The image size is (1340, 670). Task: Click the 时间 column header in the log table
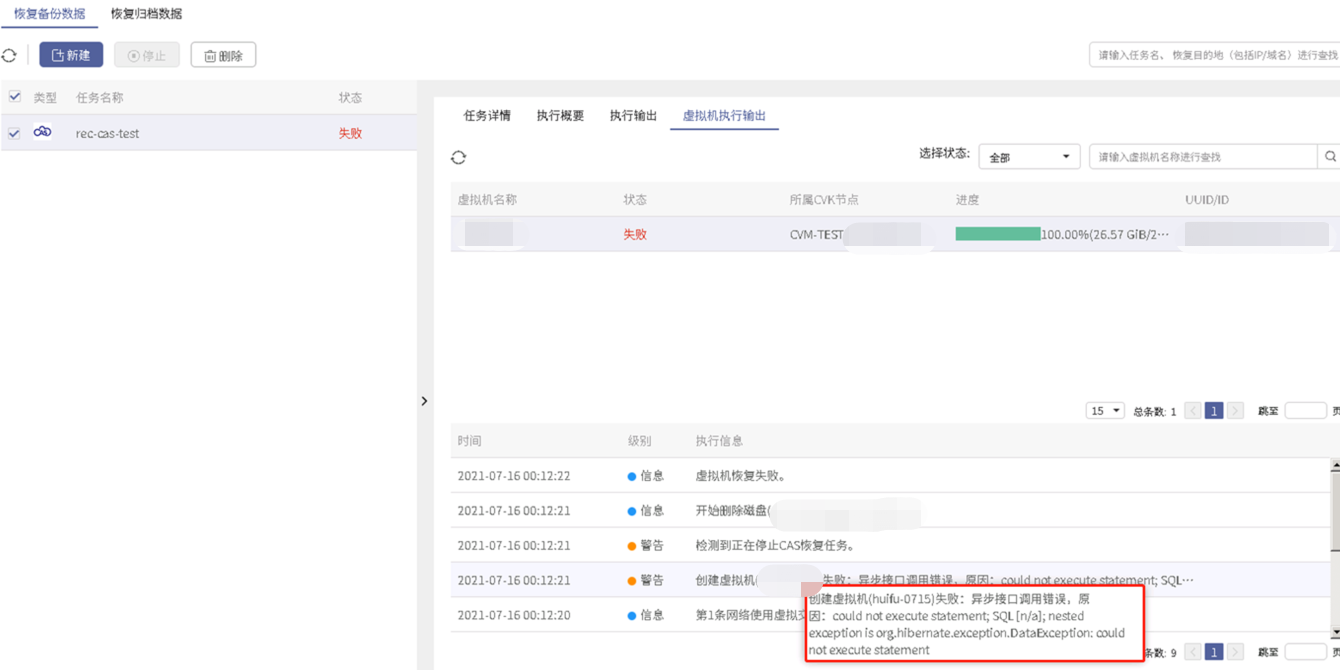(469, 441)
